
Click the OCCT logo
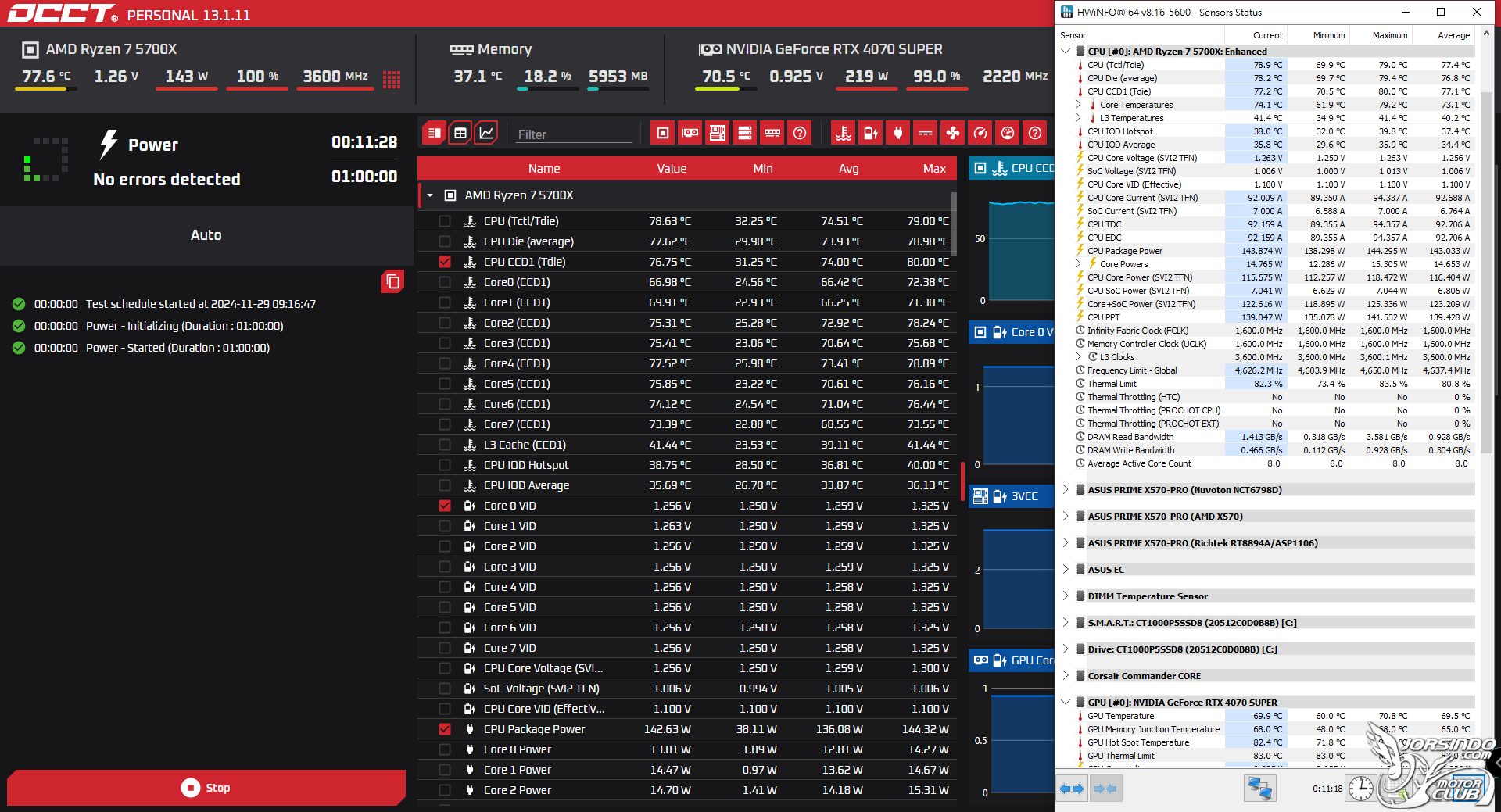click(x=63, y=13)
